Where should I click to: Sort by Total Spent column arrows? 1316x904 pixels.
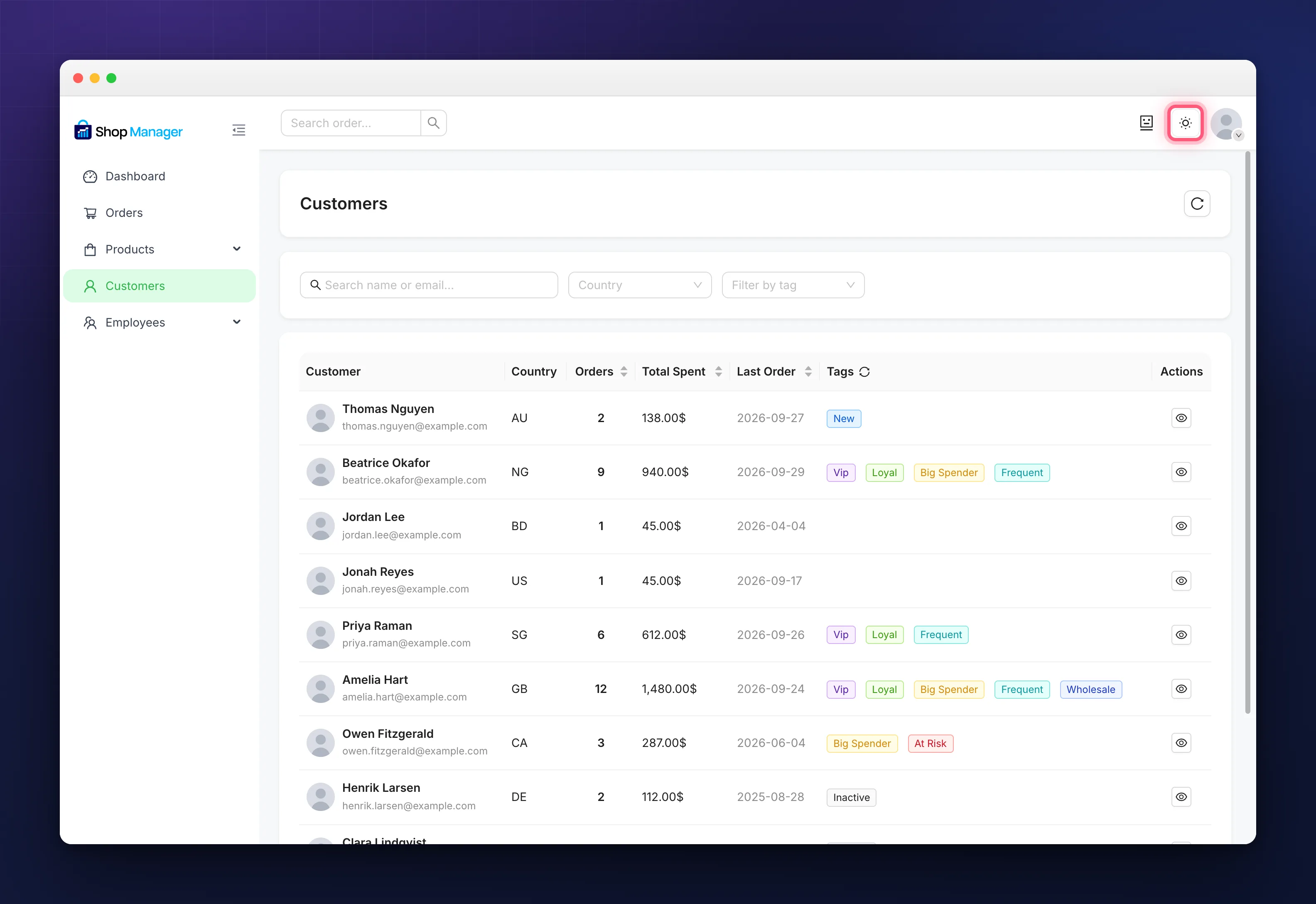click(718, 371)
